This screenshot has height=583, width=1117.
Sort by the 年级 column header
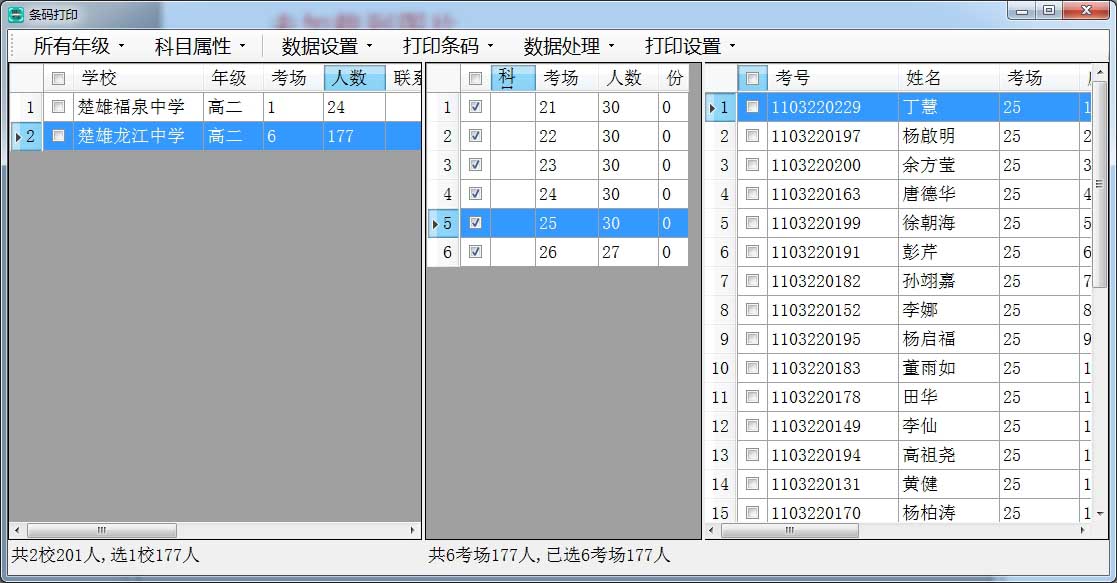[x=234, y=78]
